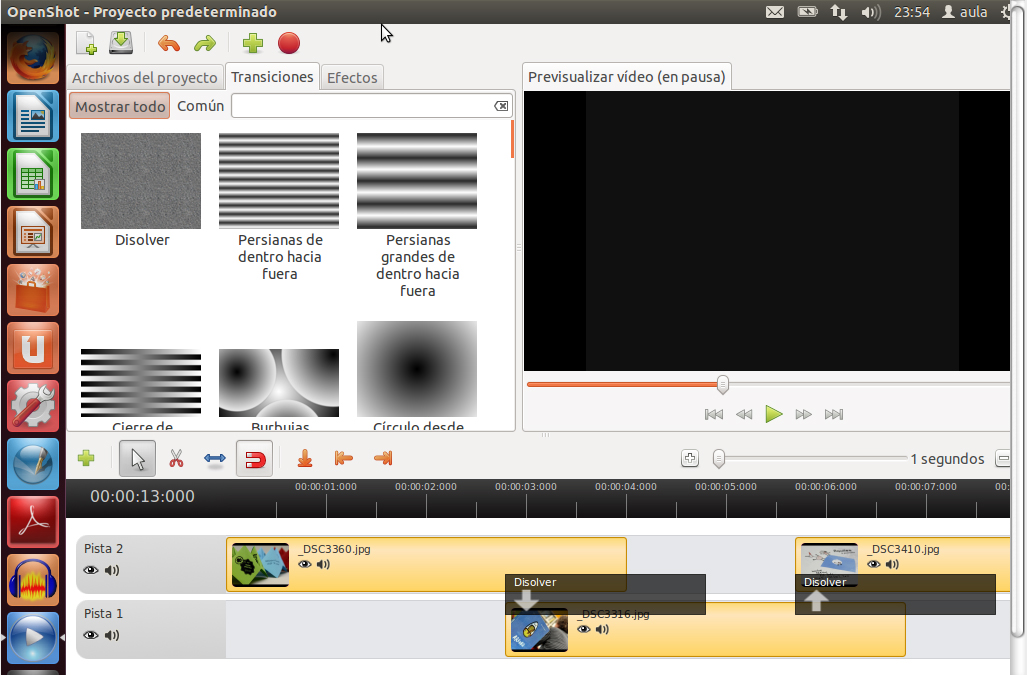Select the razor scissors tool
Image resolution: width=1027 pixels, height=675 pixels.
[176, 459]
